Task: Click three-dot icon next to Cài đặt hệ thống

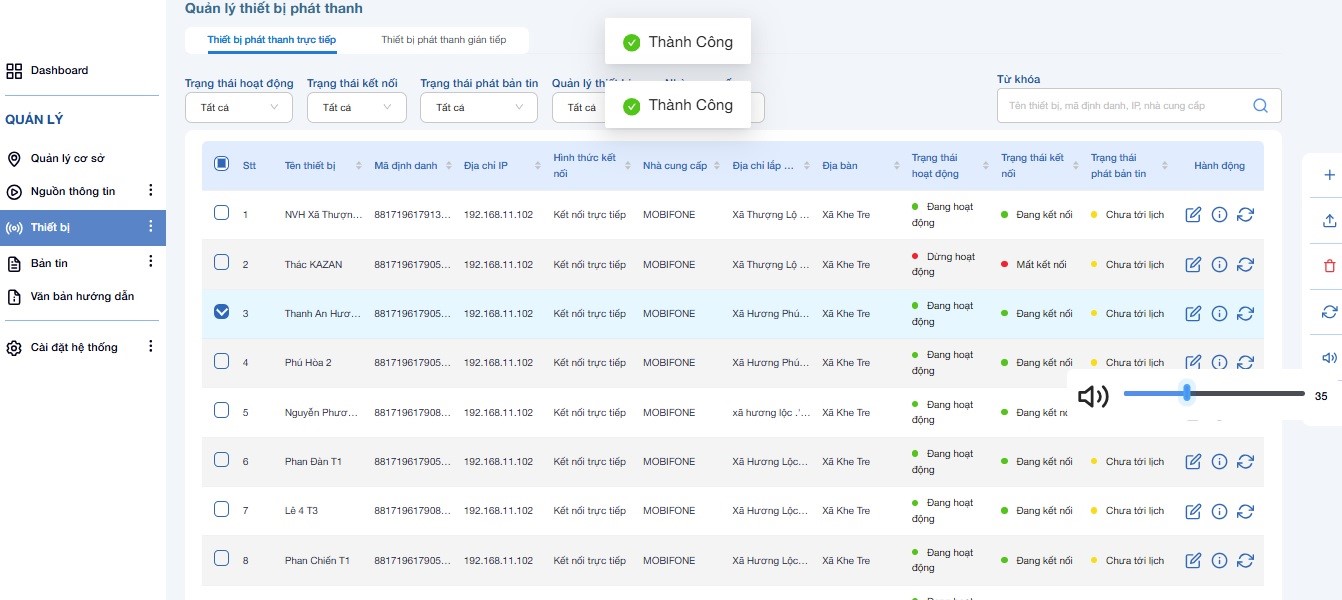Action: coord(151,347)
